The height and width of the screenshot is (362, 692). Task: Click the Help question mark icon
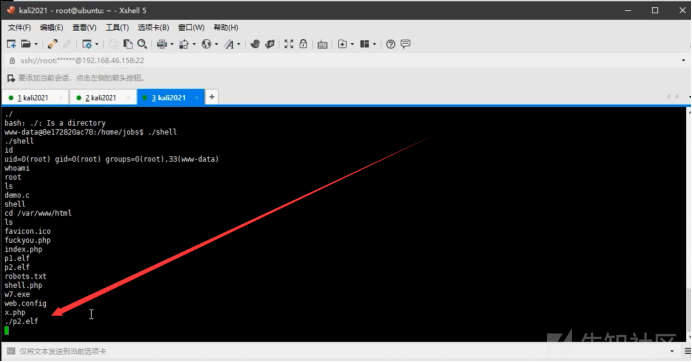(x=391, y=44)
